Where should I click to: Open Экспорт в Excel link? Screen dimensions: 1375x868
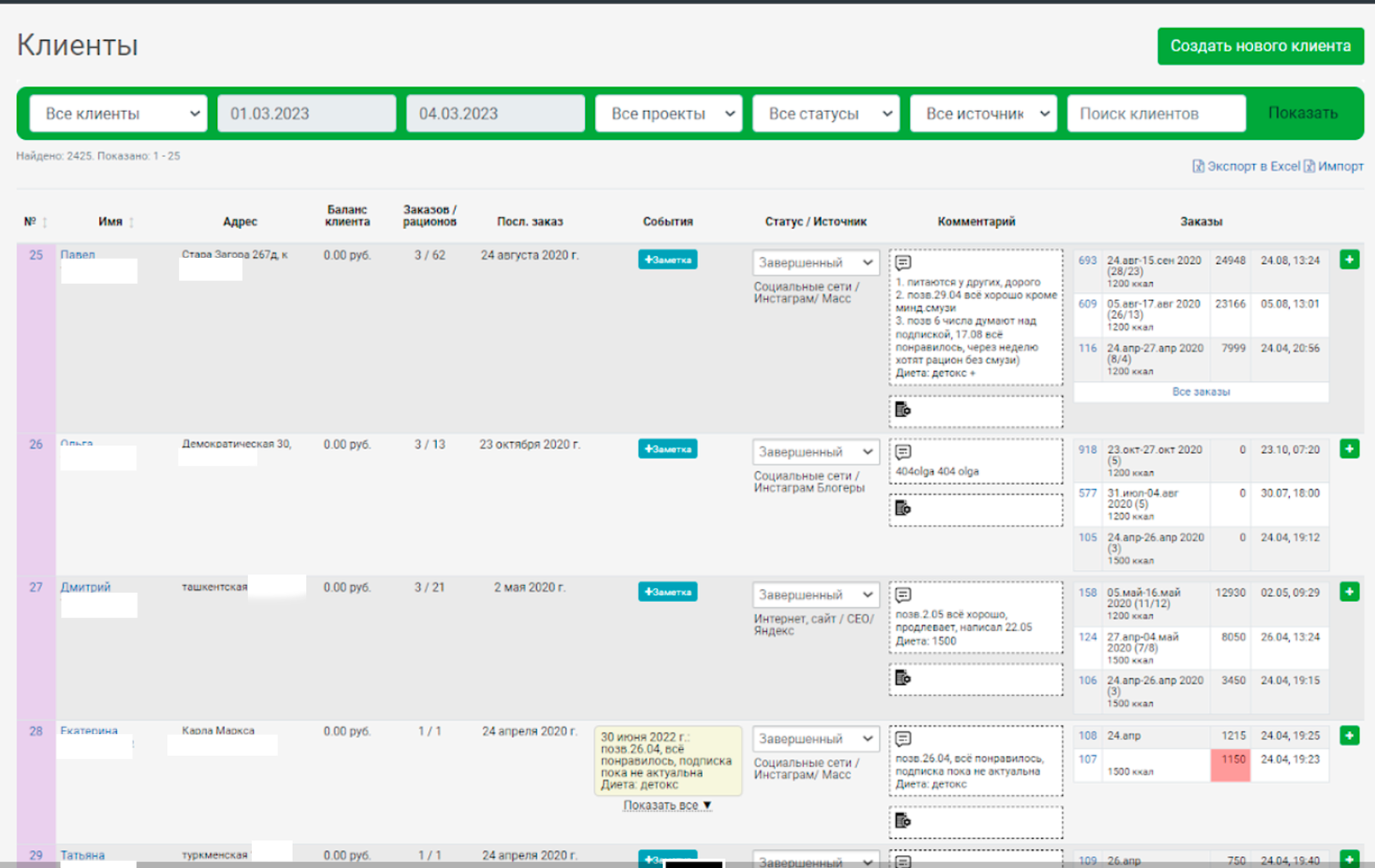[1254, 166]
